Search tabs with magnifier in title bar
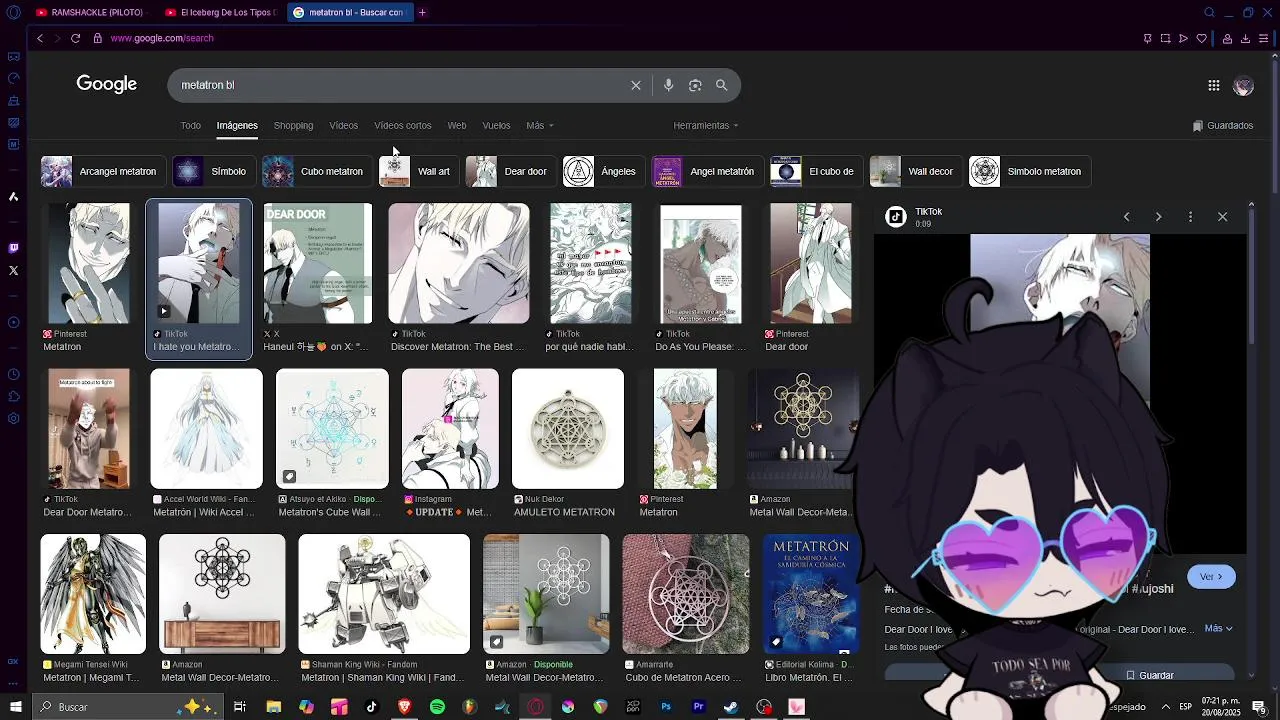 (x=1209, y=12)
